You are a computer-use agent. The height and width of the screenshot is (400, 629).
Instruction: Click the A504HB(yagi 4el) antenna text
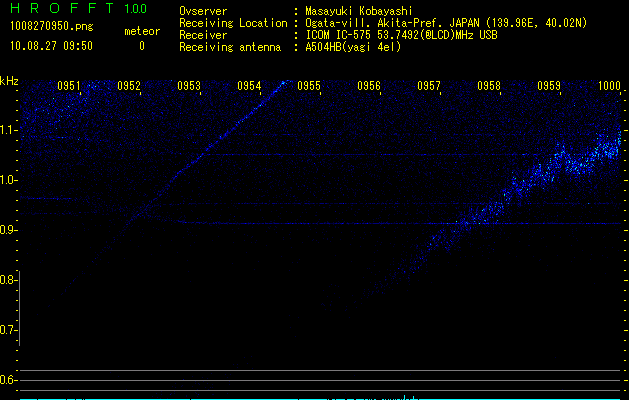[x=353, y=47]
